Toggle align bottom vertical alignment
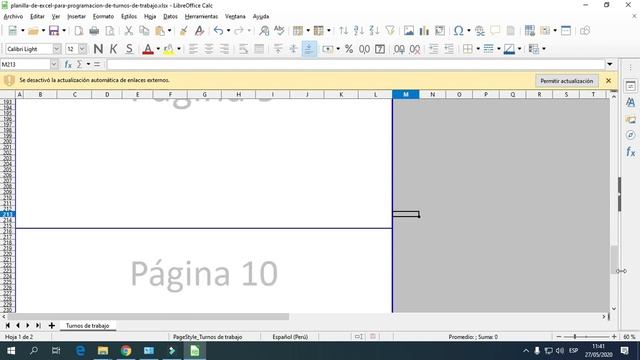This screenshot has height=360, width=640. pos(309,49)
